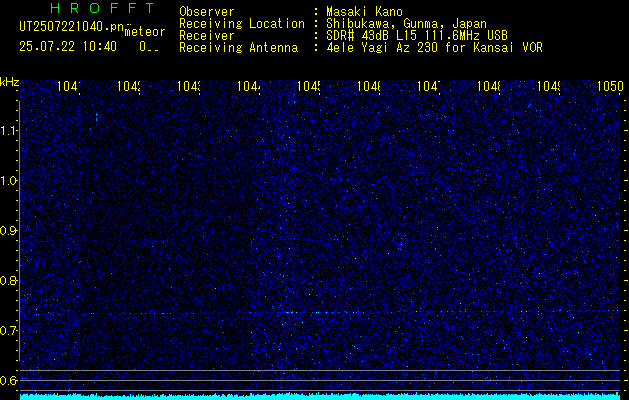Screen dimensions: 629x400
Task: Click the green HROFFT title text
Action: click(x=102, y=8)
